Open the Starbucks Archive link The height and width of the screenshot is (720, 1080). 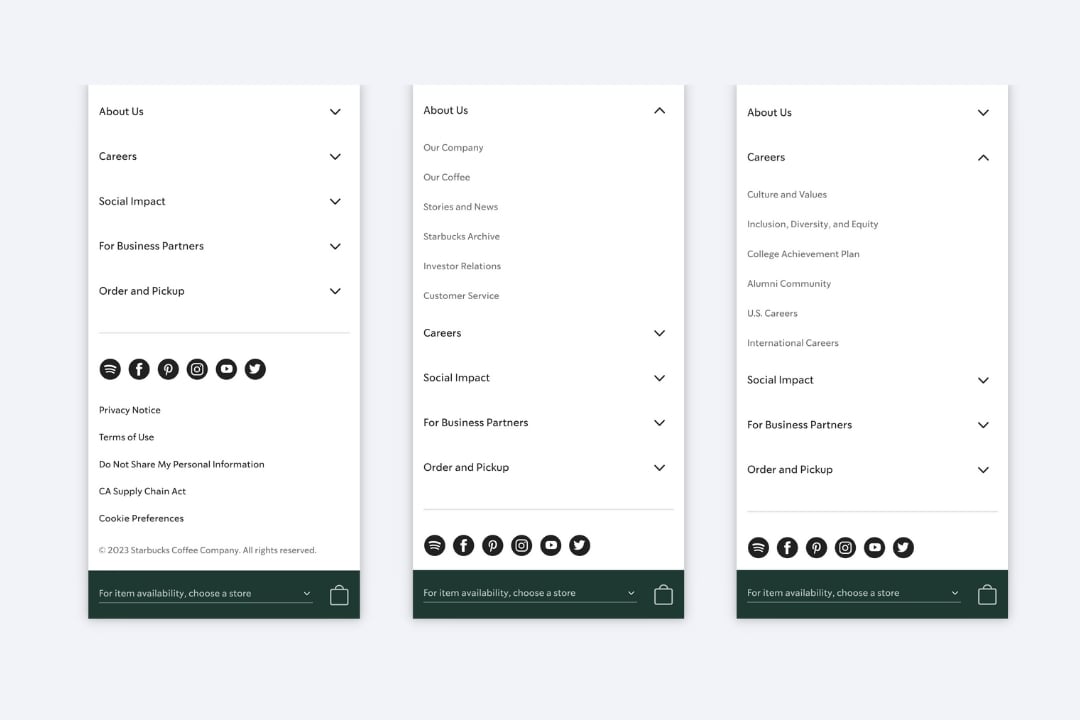(461, 236)
